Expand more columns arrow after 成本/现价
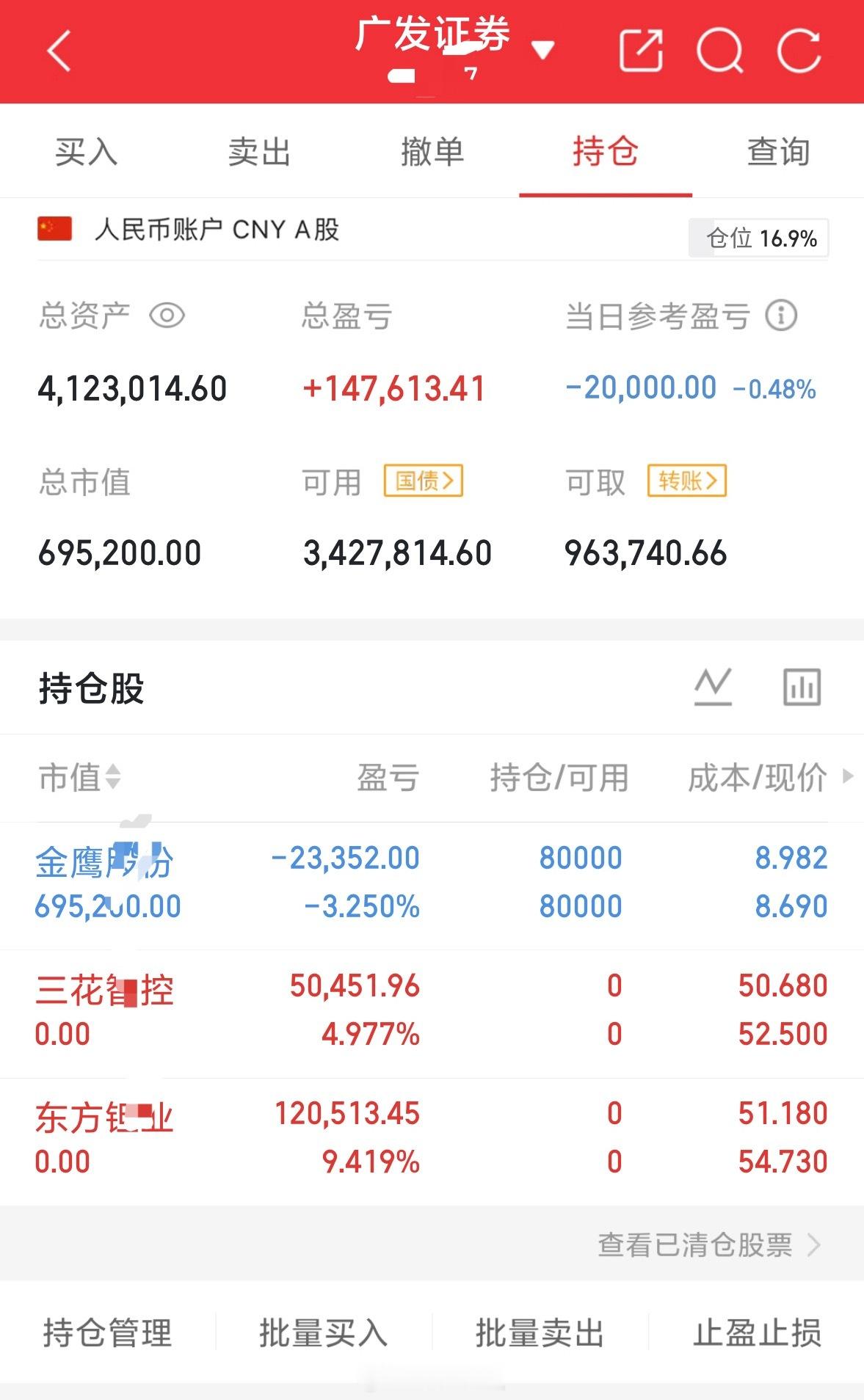 point(848,776)
